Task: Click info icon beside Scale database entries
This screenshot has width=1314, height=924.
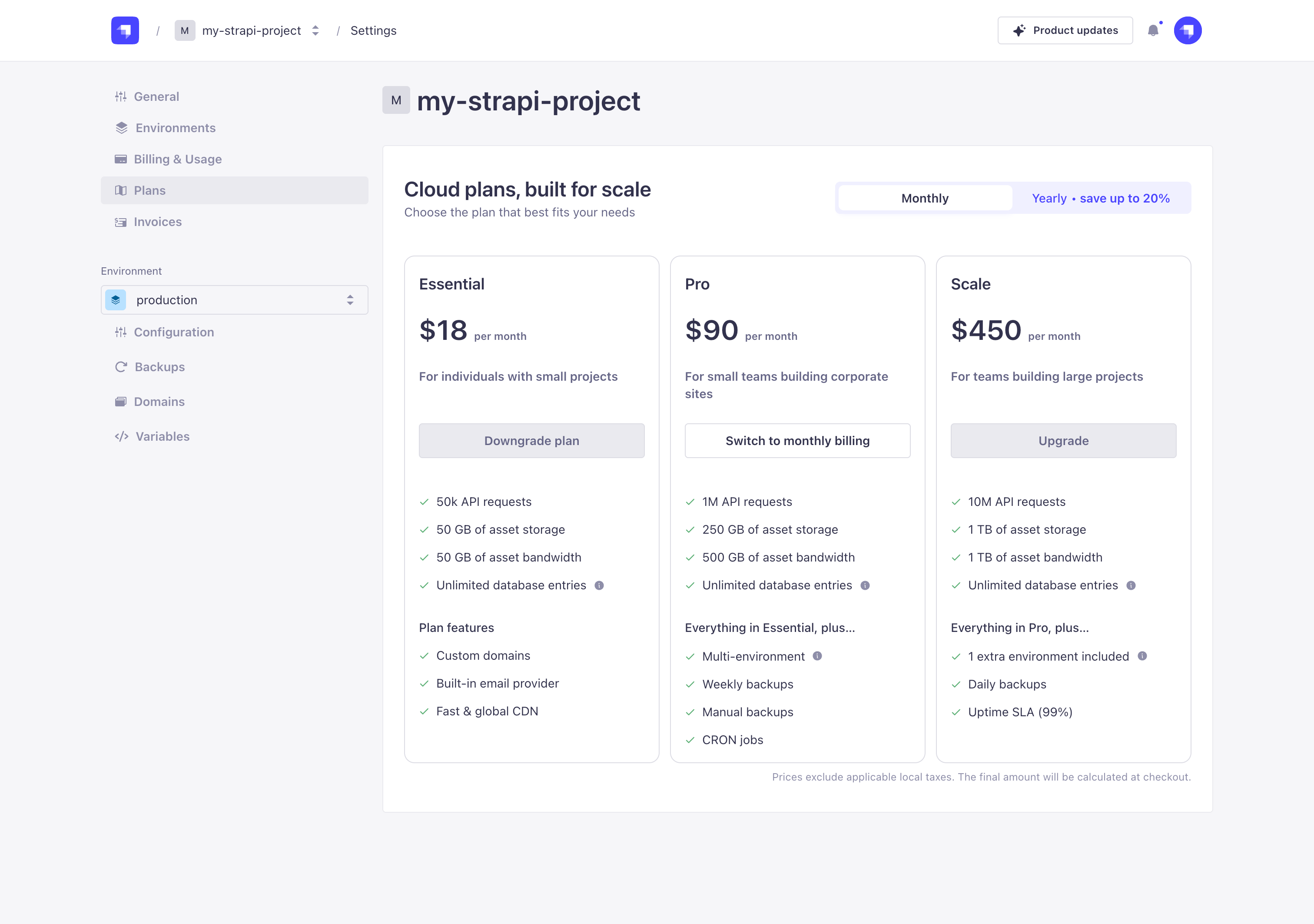Action: [x=1131, y=585]
